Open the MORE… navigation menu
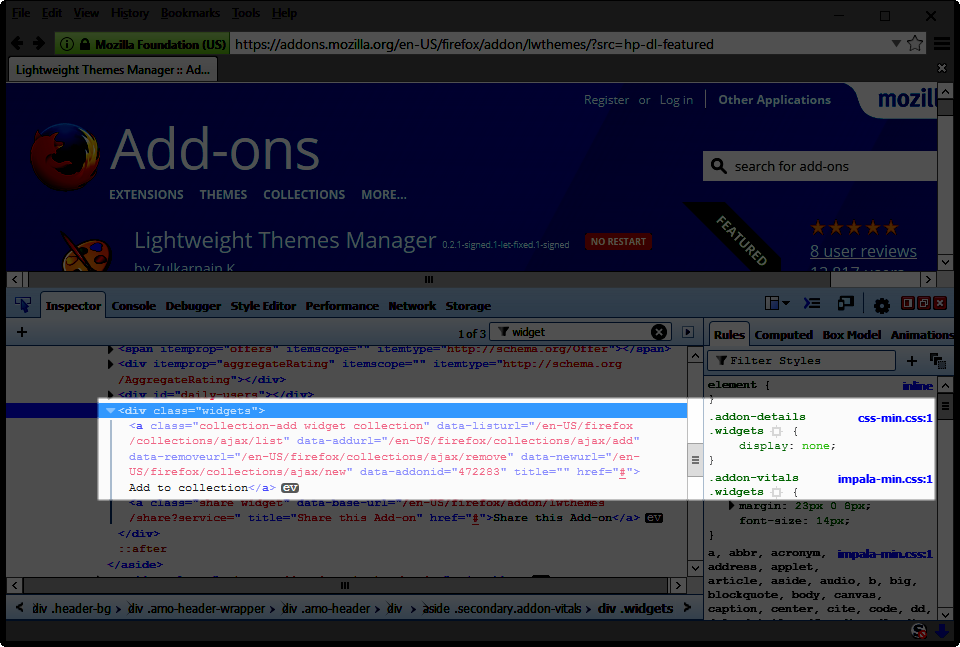 click(x=384, y=195)
